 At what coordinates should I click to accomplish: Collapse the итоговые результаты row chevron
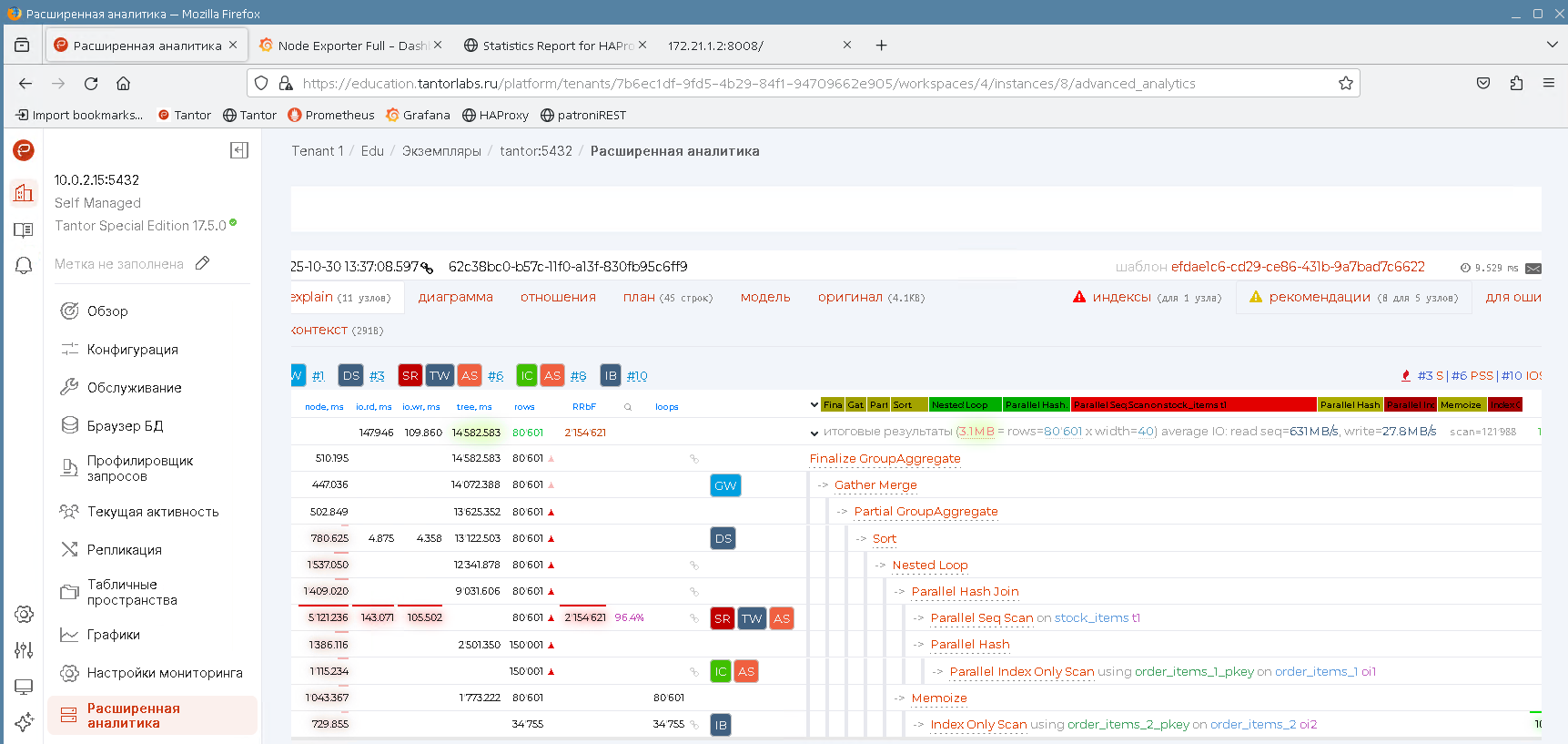click(814, 433)
